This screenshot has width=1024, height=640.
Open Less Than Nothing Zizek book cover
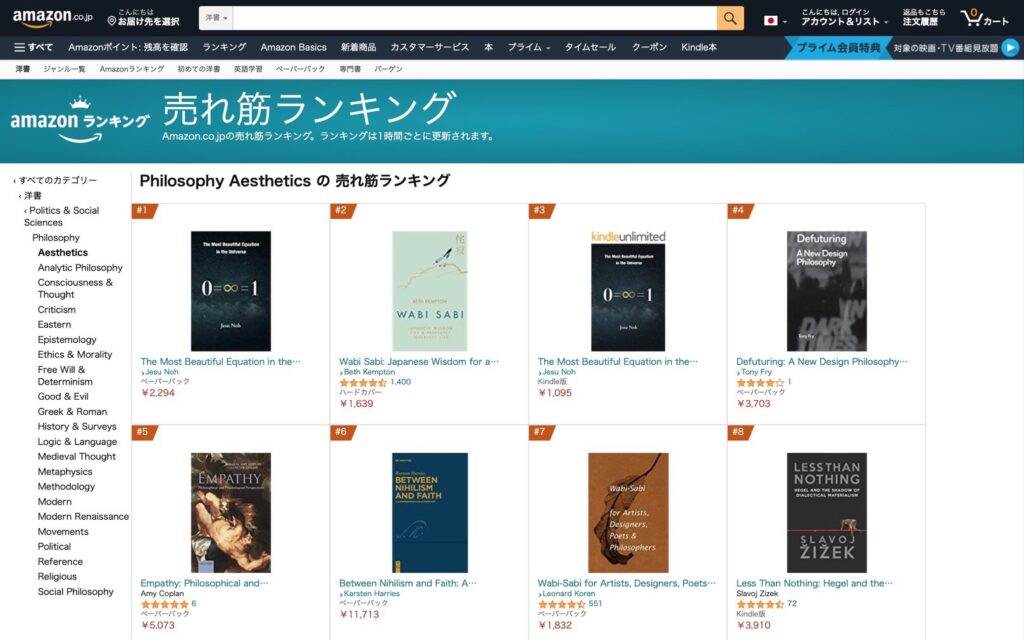click(827, 513)
